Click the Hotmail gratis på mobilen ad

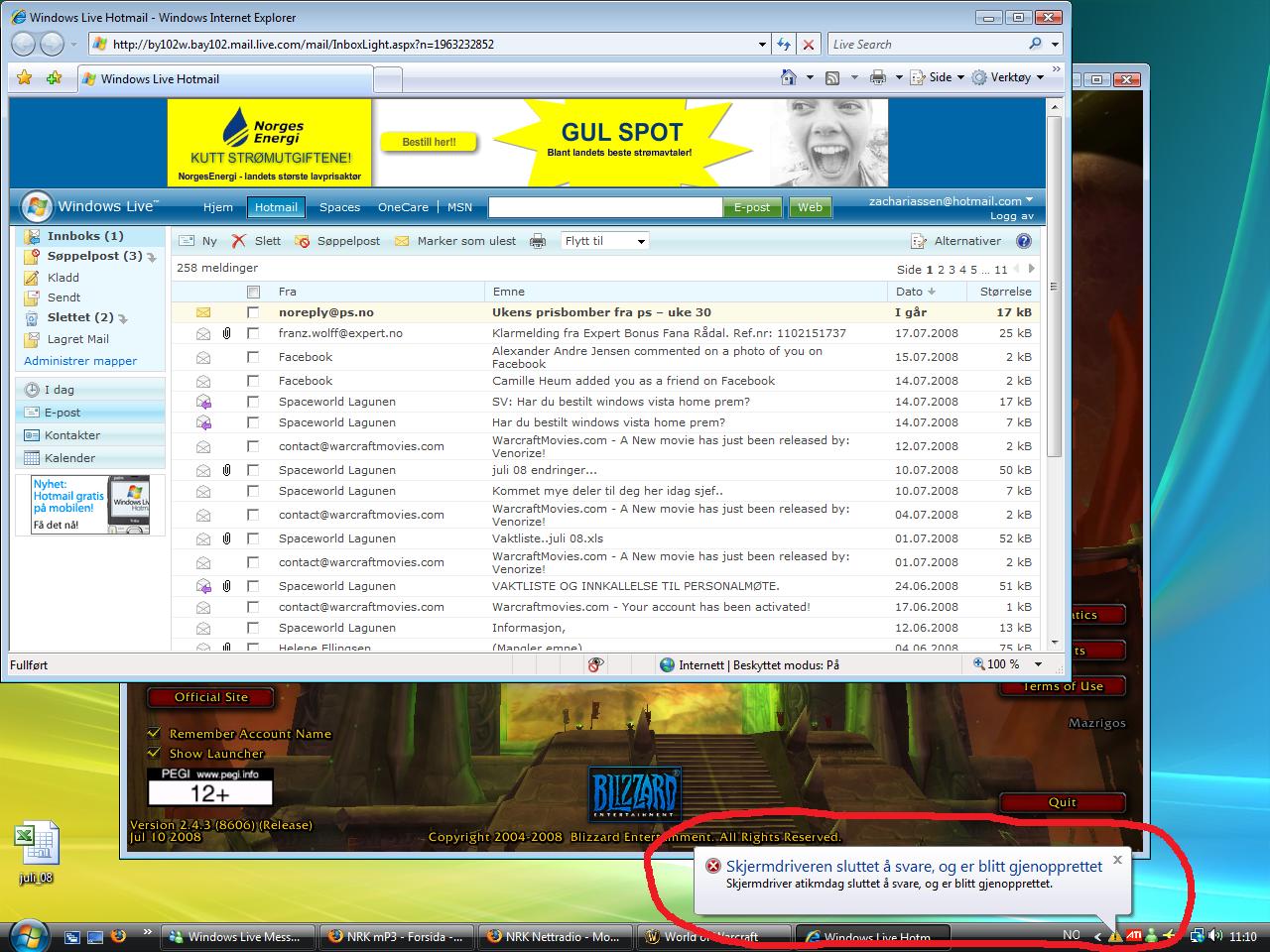tap(90, 505)
